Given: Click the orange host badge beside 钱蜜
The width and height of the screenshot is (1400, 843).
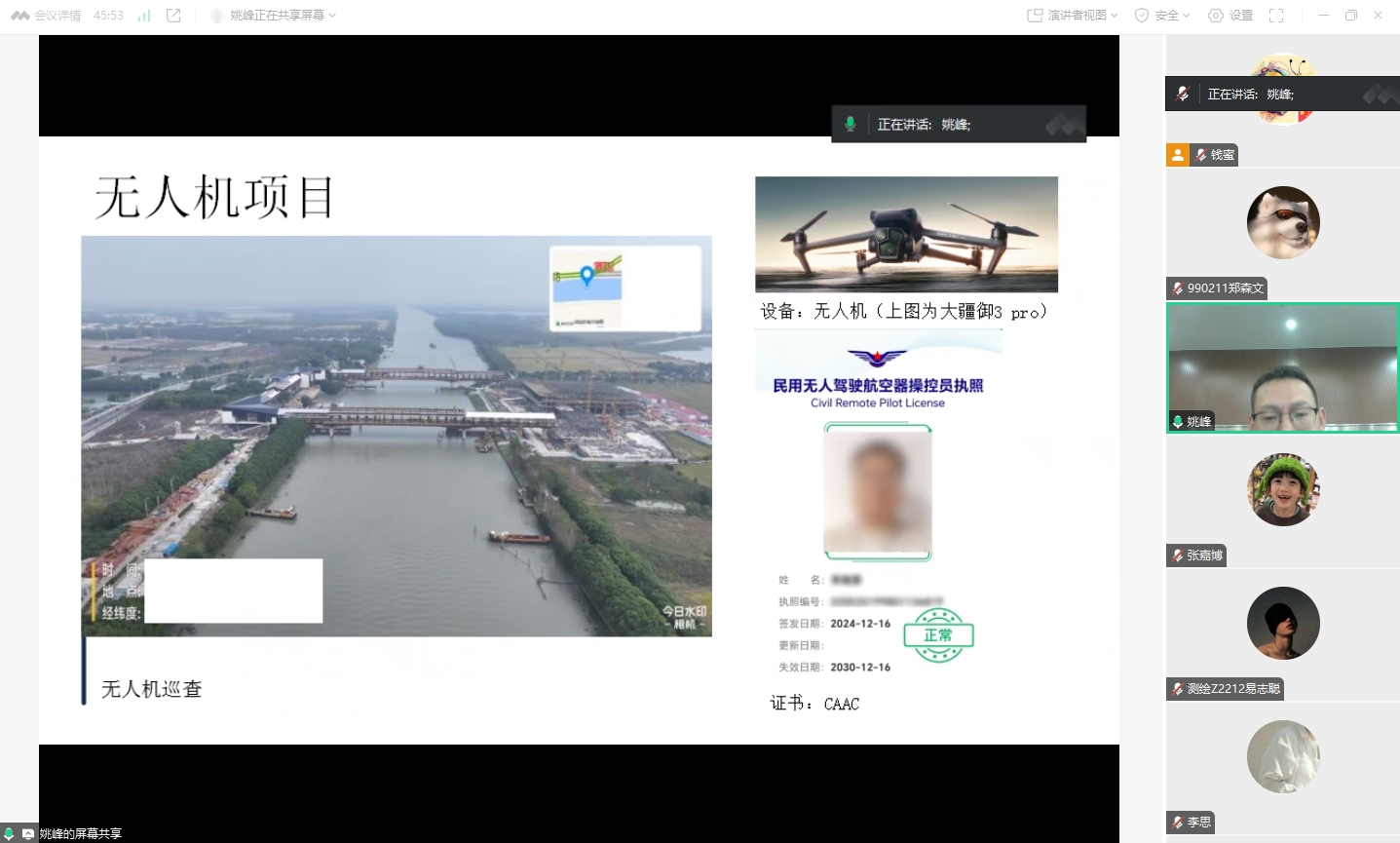Looking at the screenshot, I should 1178,155.
